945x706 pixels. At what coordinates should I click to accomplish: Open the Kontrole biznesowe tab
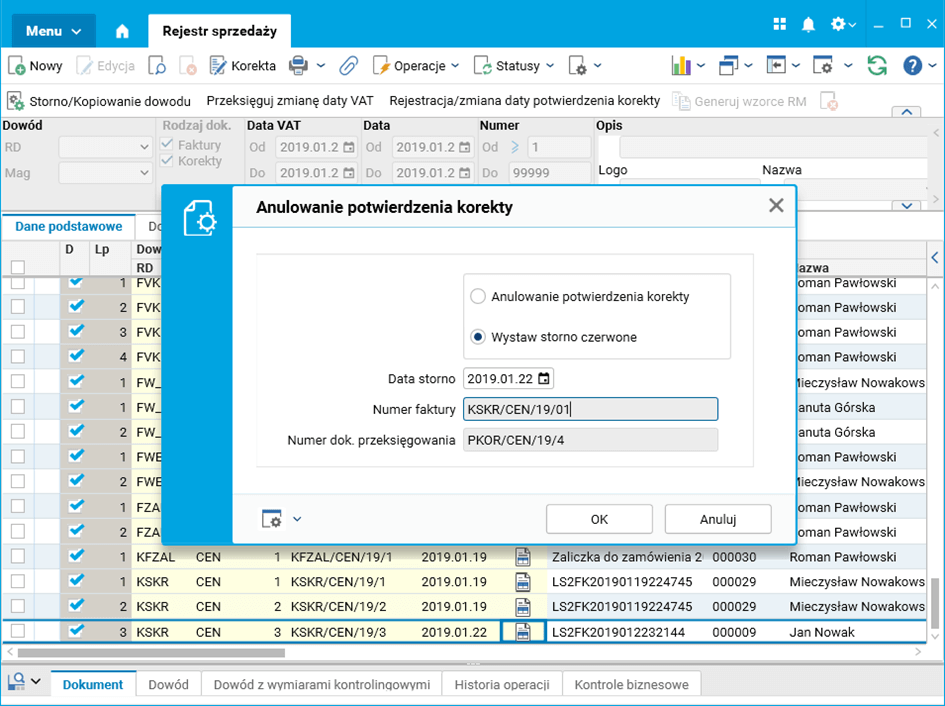click(x=631, y=685)
